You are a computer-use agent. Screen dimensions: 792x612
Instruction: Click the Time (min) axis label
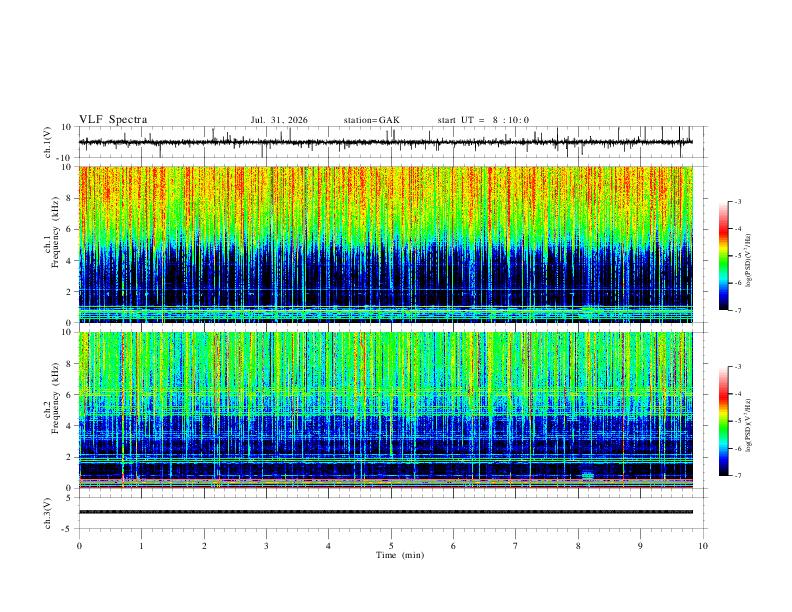400,555
